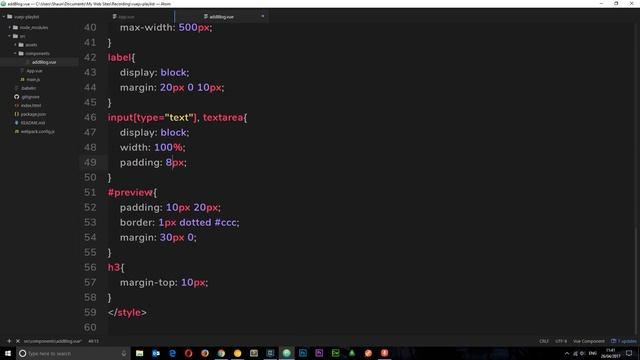640x360 pixels.
Task: Click the '#preview' selector text
Action: click(x=130, y=192)
